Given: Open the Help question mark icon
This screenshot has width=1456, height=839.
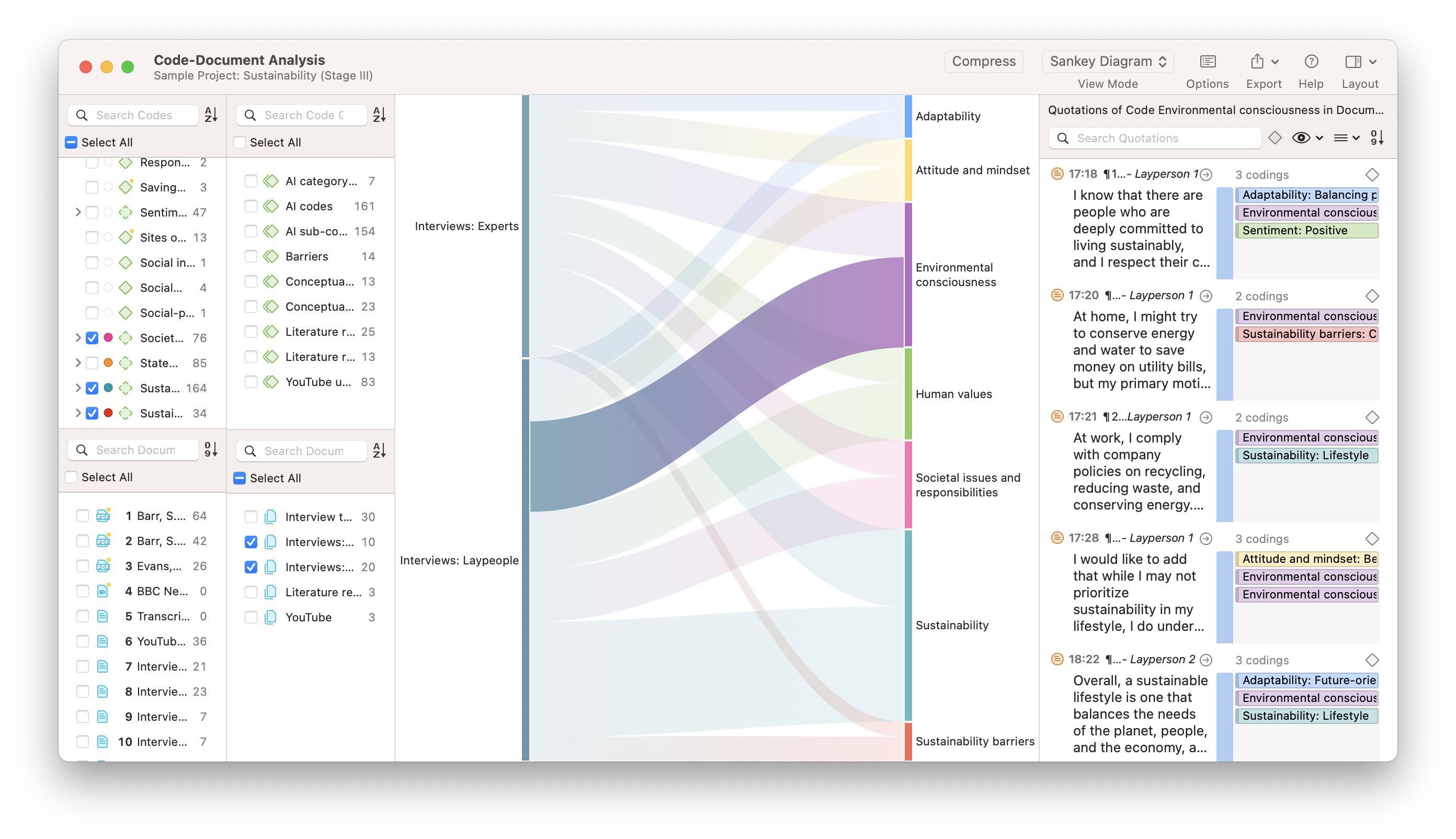Looking at the screenshot, I should (x=1311, y=62).
